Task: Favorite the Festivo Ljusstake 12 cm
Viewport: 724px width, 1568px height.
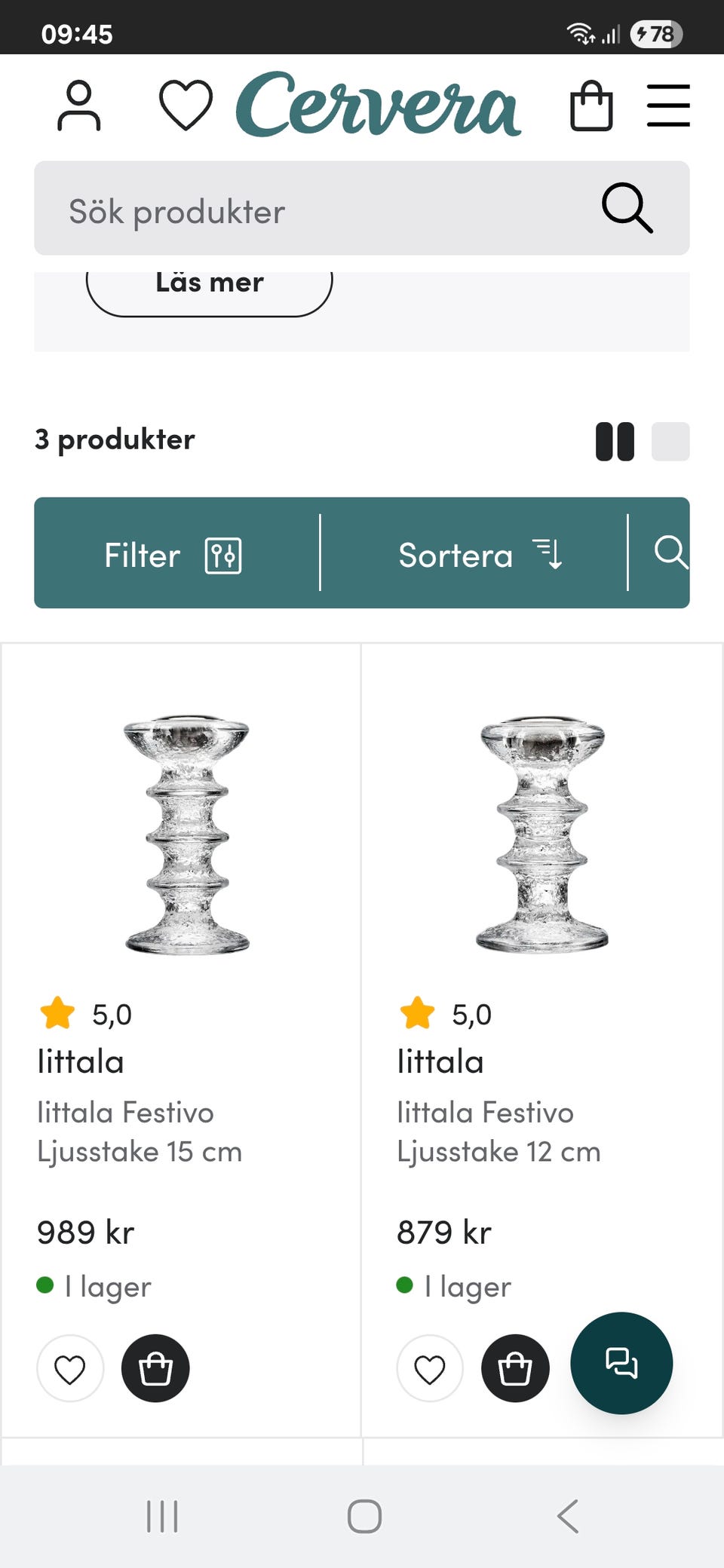Action: pyautogui.click(x=430, y=1369)
